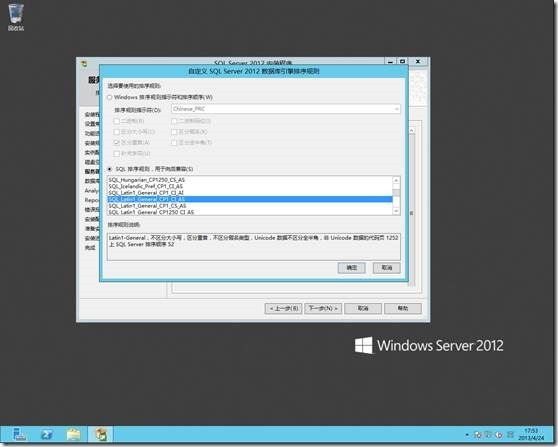The height and width of the screenshot is (447, 558).
Task: Open the Chinese_PRC collation designator dropdown
Action: click(285, 109)
